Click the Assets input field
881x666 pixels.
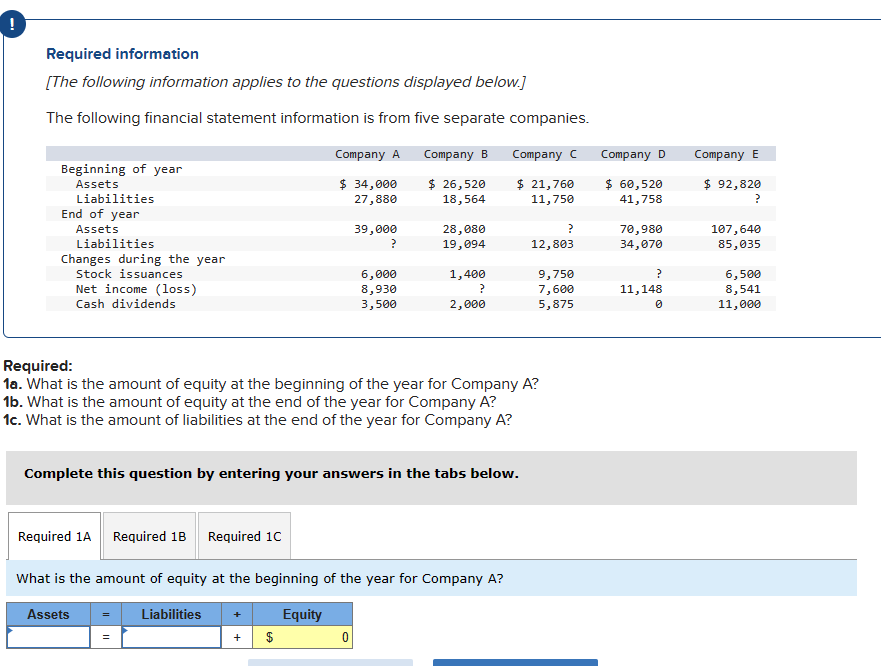48,637
